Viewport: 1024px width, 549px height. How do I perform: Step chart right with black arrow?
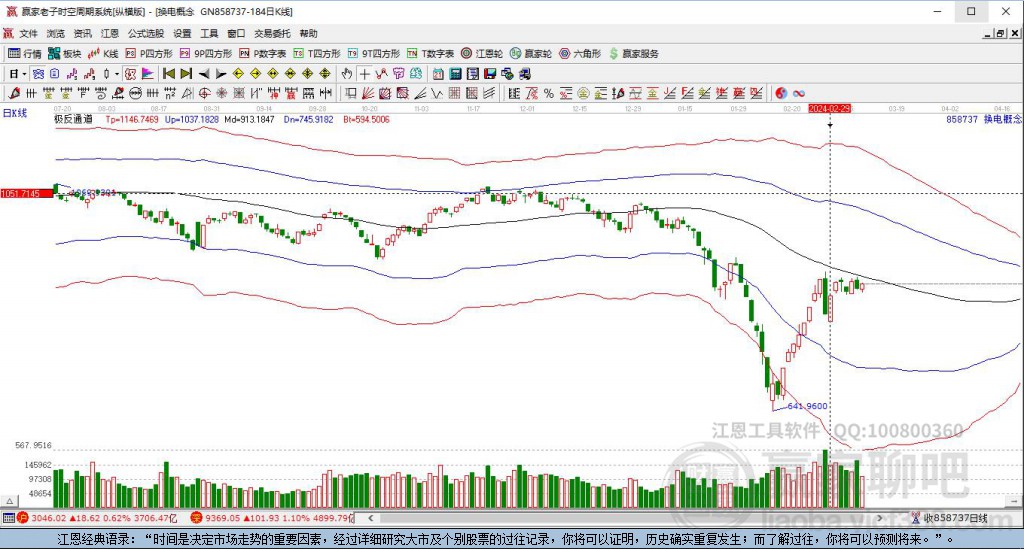point(221,74)
